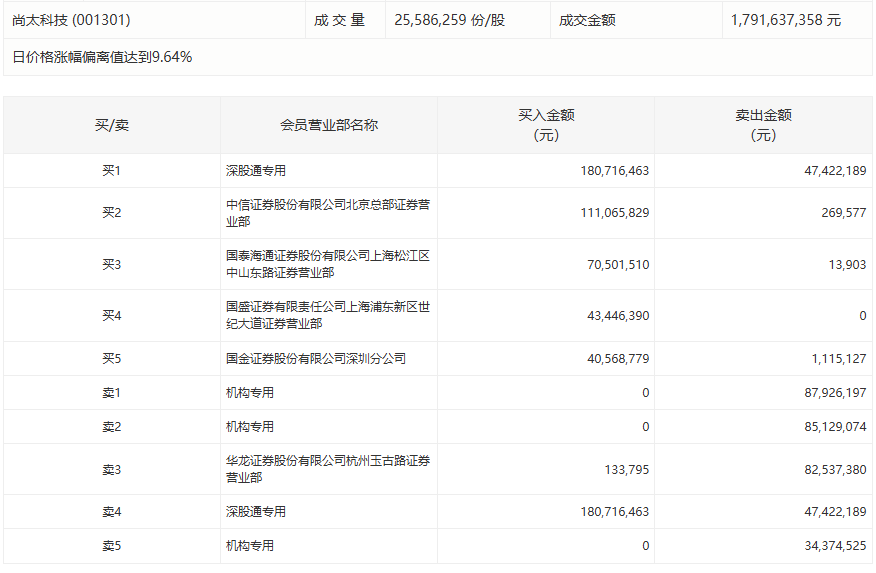876x573 pixels.
Task: Select the 买4 row label
Action: coord(112,316)
